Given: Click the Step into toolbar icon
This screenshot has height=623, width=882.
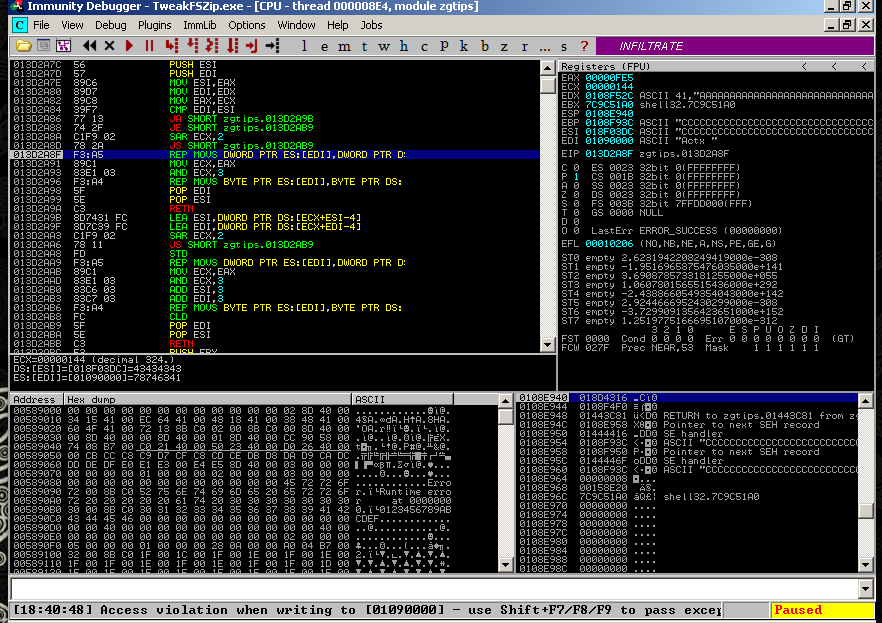Looking at the screenshot, I should coord(172,46).
